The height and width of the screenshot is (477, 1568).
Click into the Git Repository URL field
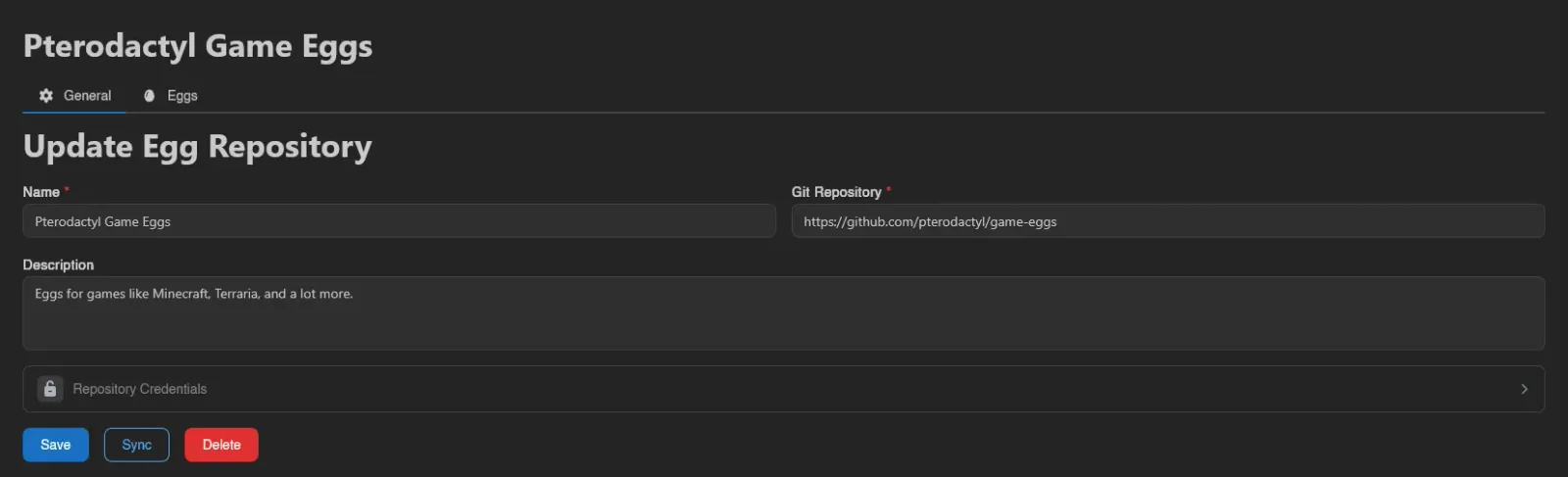click(1168, 221)
